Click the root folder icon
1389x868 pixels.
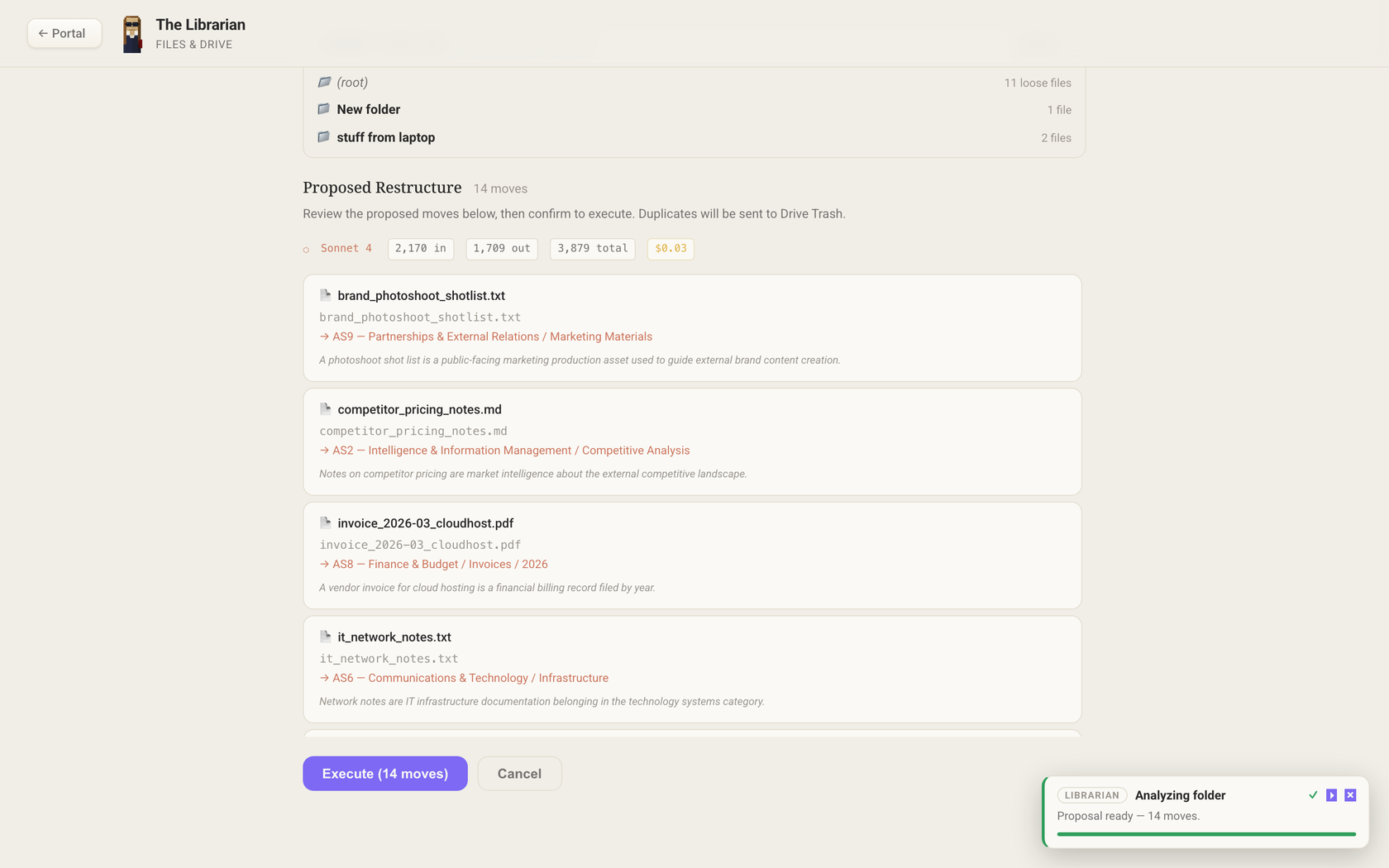(x=324, y=82)
